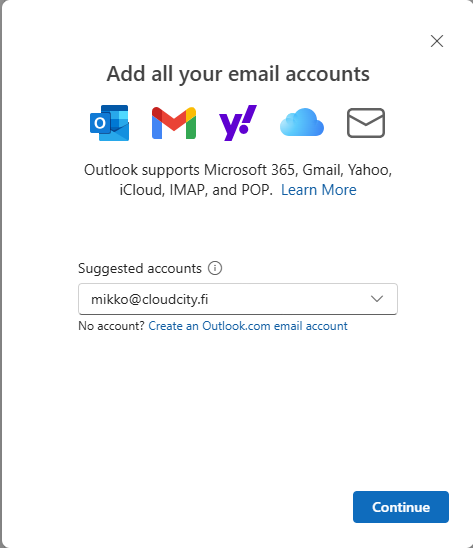Click the gray envelope IMAP/POP icon
The width and height of the screenshot is (473, 548).
pyautogui.click(x=366, y=123)
